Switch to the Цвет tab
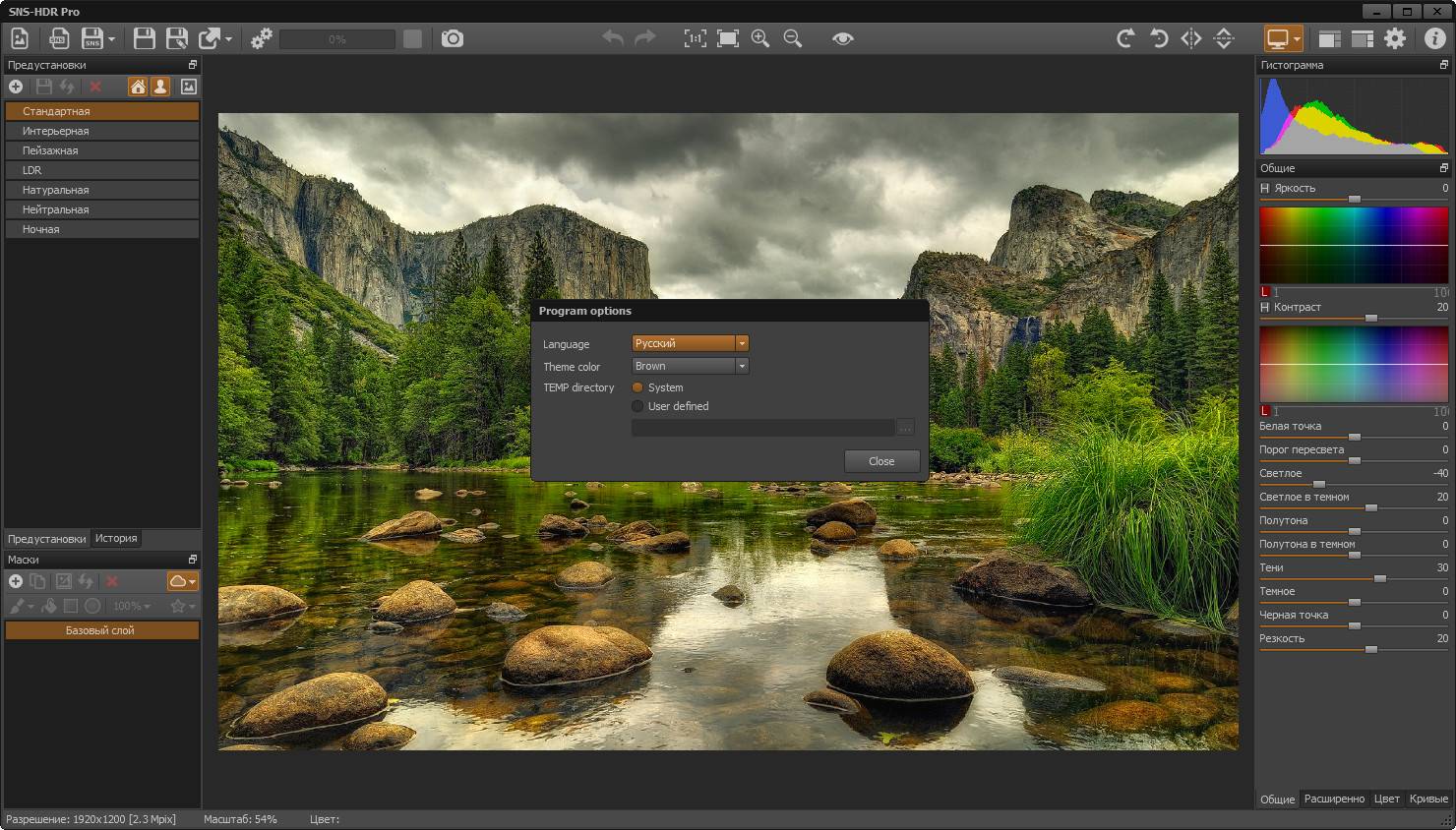This screenshot has width=1456, height=830. 1386,799
